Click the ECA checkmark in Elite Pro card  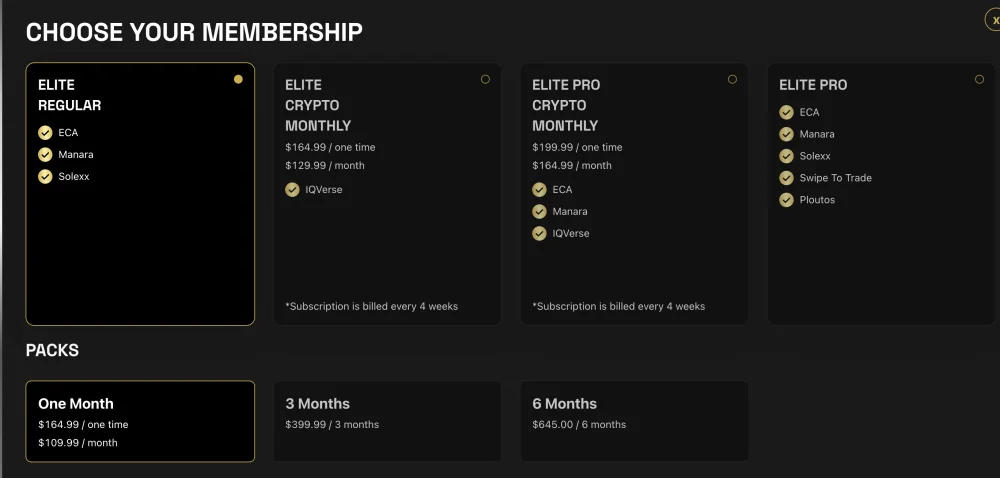point(786,112)
